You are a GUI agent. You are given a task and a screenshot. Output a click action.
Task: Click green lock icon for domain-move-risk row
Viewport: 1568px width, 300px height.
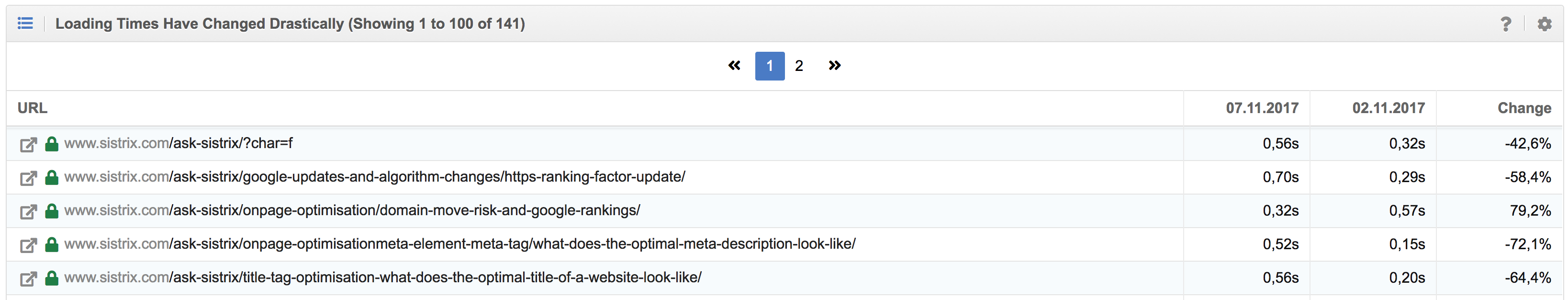(52, 211)
